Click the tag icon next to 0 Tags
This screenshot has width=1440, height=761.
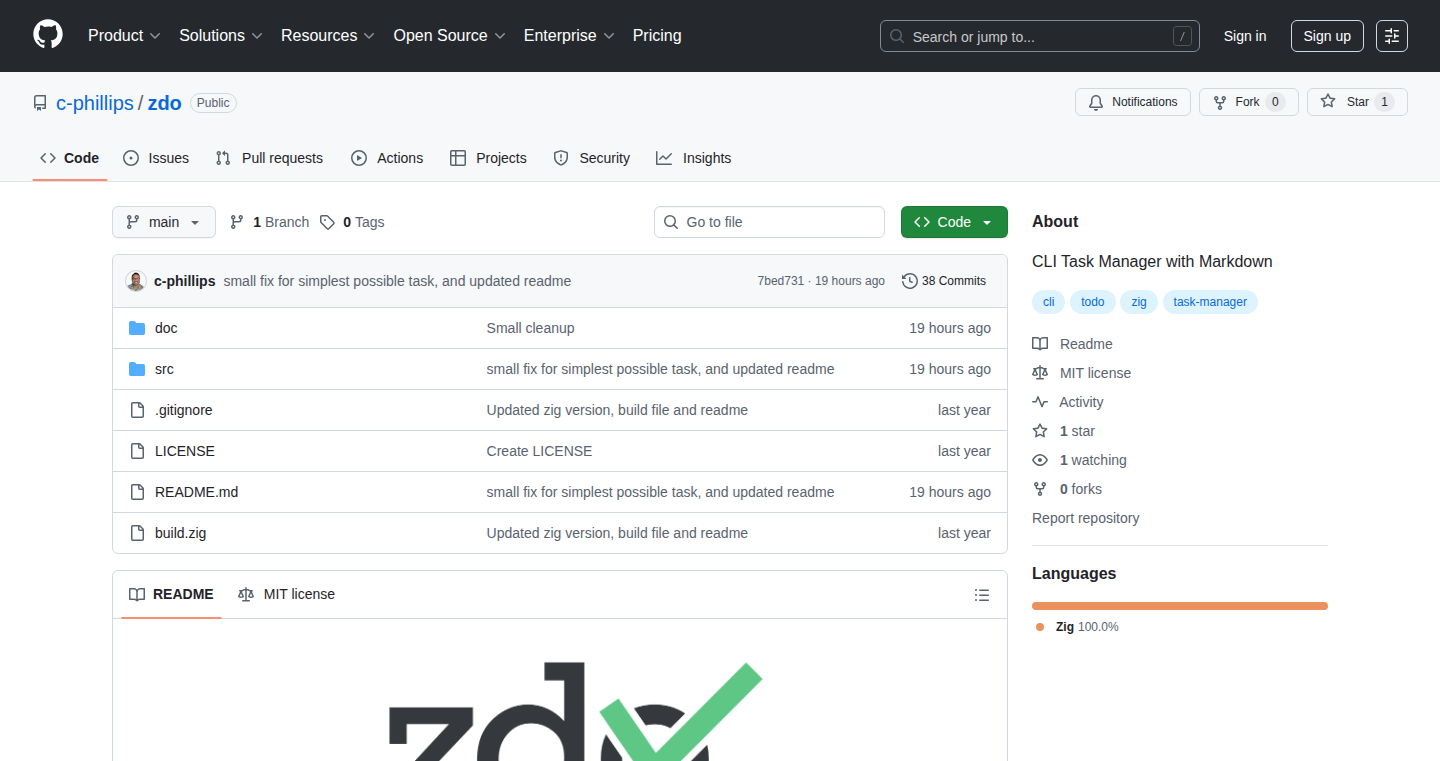[327, 222]
